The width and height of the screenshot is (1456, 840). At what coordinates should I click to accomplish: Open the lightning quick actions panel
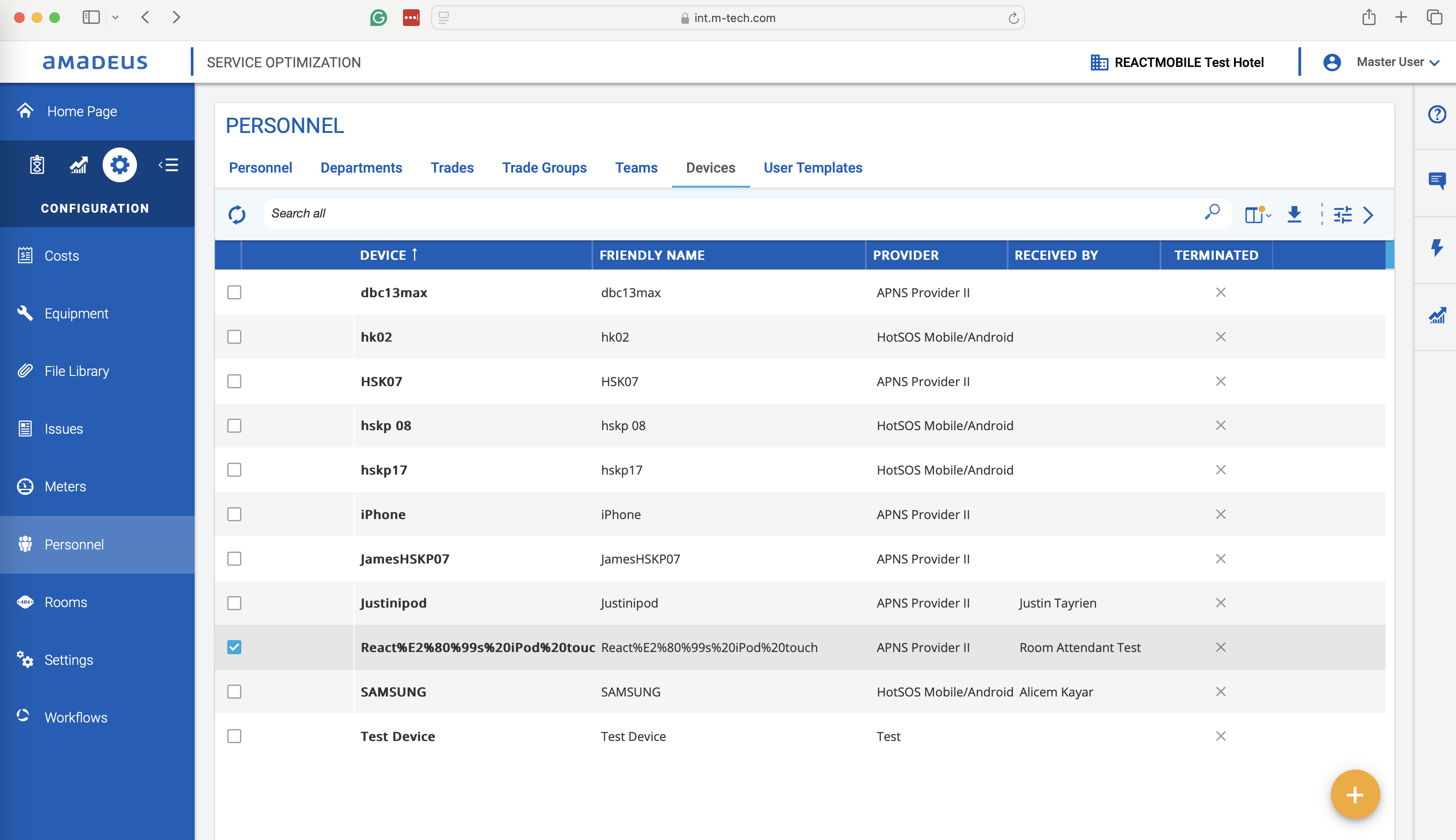pyautogui.click(x=1436, y=248)
